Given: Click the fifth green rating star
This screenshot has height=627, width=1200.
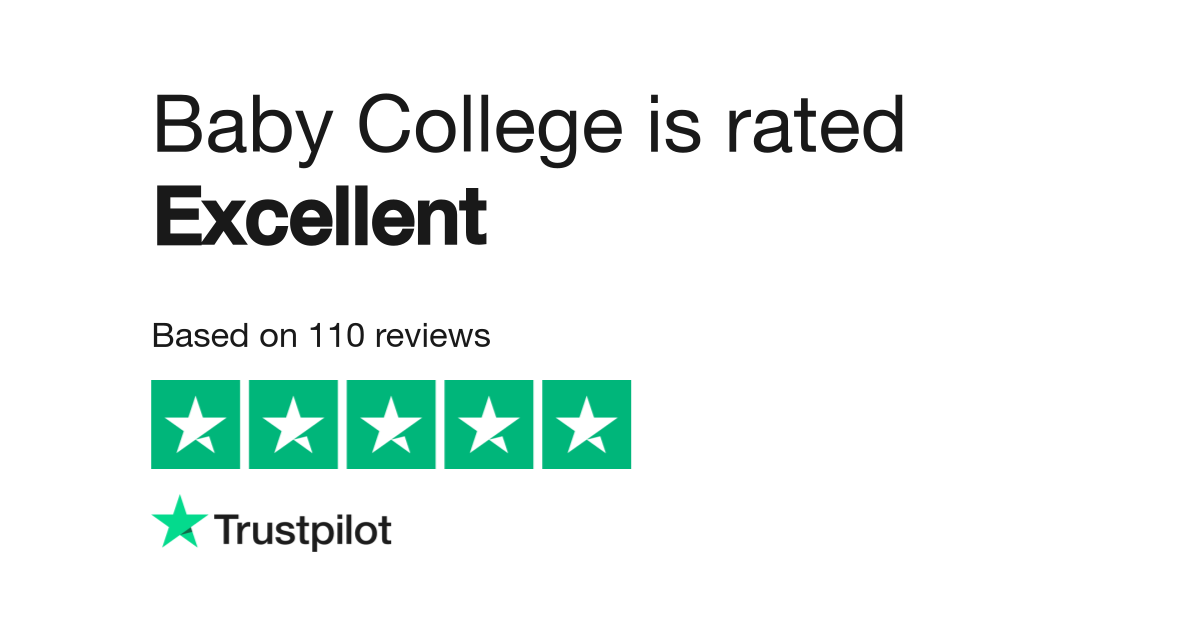Looking at the screenshot, I should pyautogui.click(x=587, y=424).
